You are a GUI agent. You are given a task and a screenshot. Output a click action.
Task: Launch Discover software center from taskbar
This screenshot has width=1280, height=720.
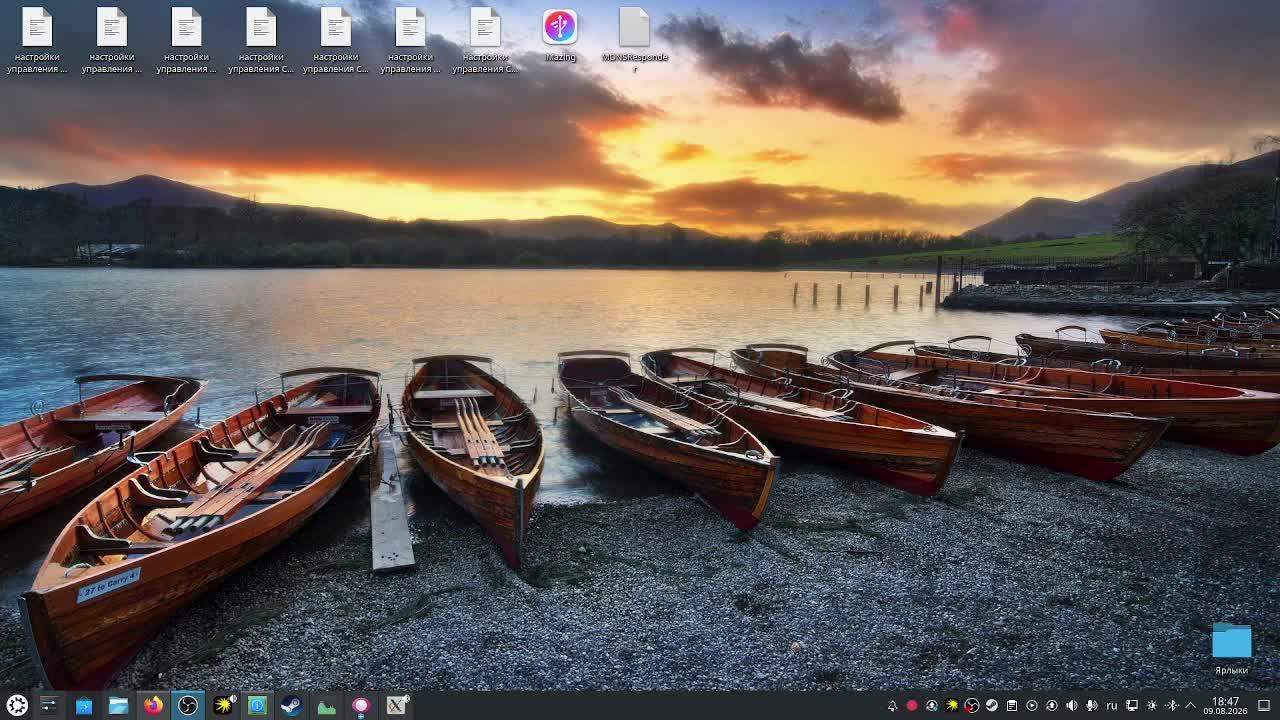tap(84, 705)
